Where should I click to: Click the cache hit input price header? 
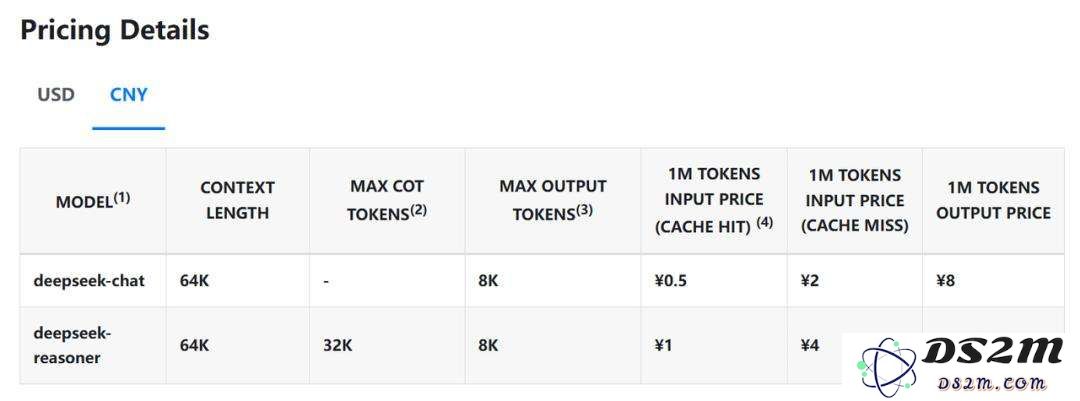point(713,200)
